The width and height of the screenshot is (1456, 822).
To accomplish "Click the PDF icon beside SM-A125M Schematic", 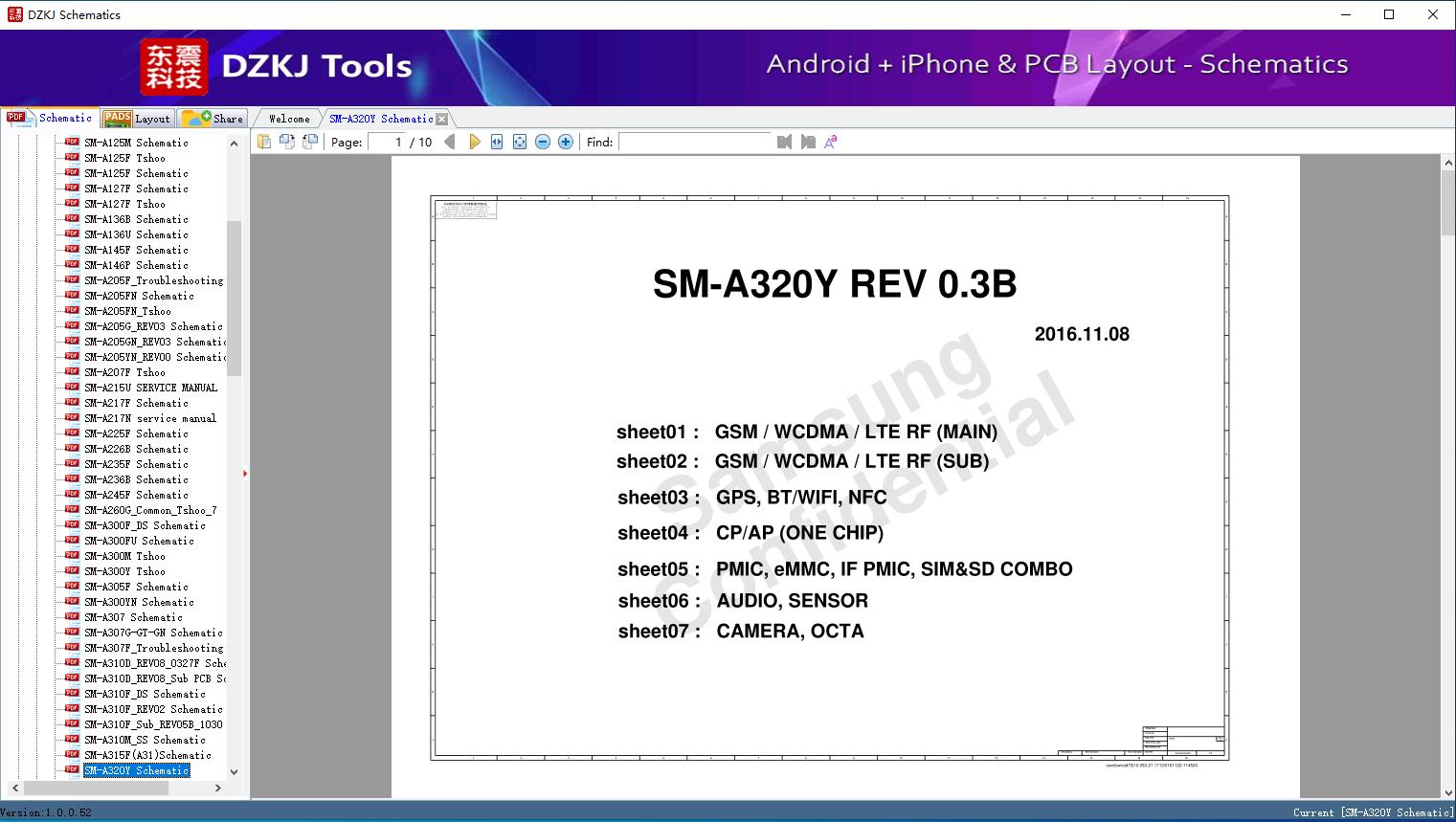I will (72, 142).
